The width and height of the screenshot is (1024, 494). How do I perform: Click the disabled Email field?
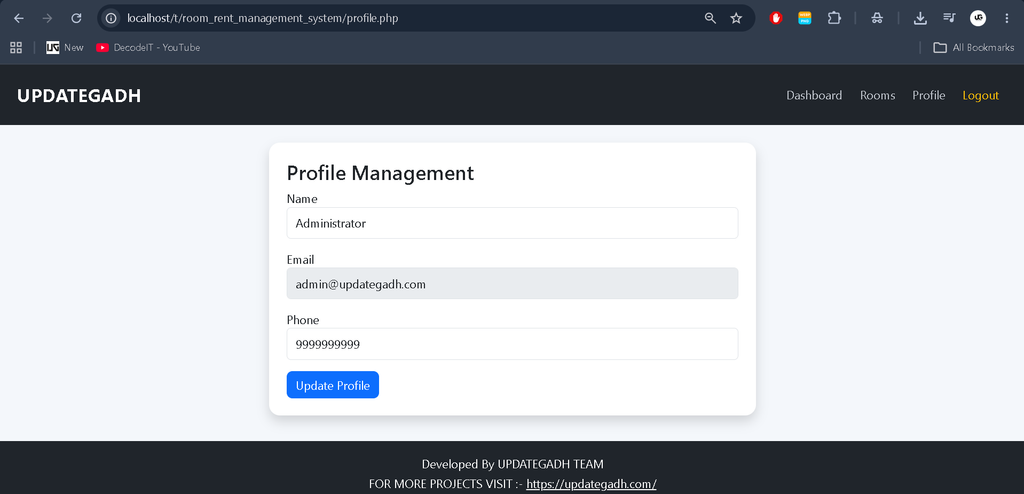[x=512, y=284]
